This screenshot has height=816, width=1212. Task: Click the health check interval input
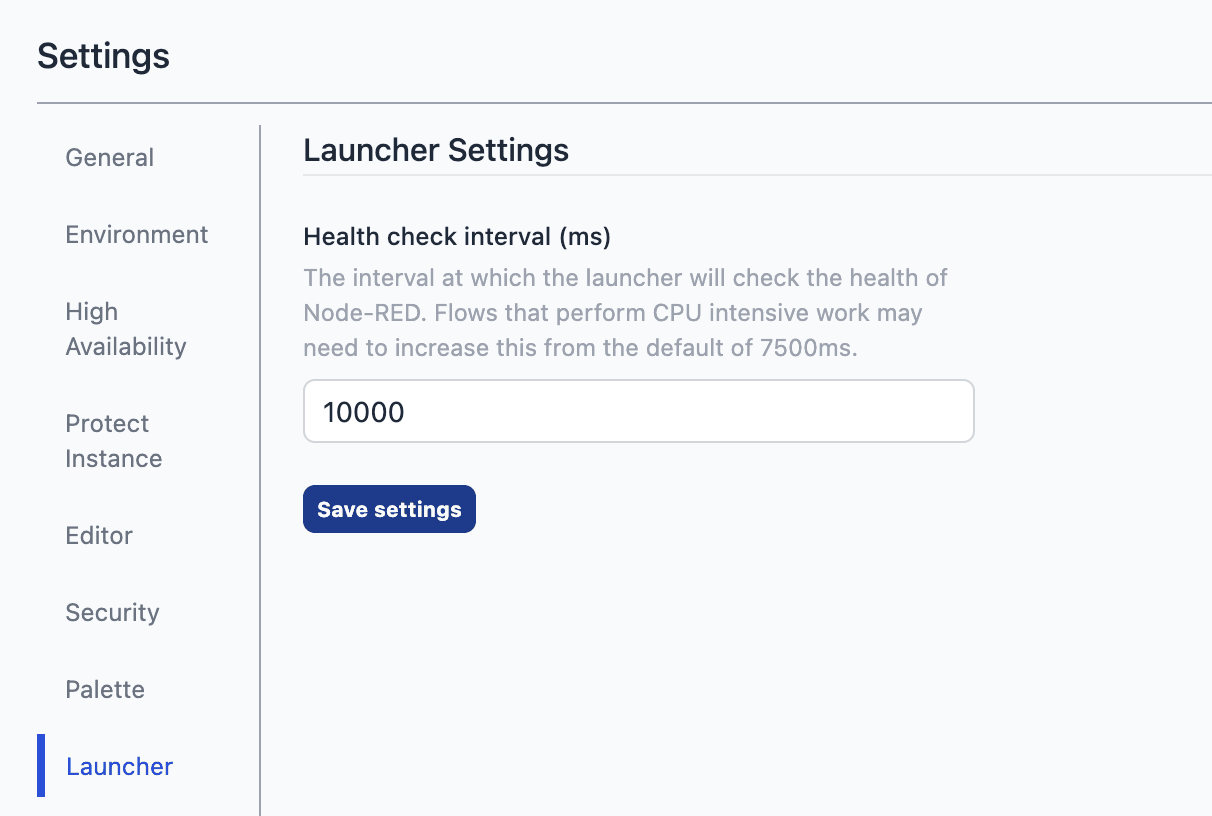pyautogui.click(x=638, y=411)
